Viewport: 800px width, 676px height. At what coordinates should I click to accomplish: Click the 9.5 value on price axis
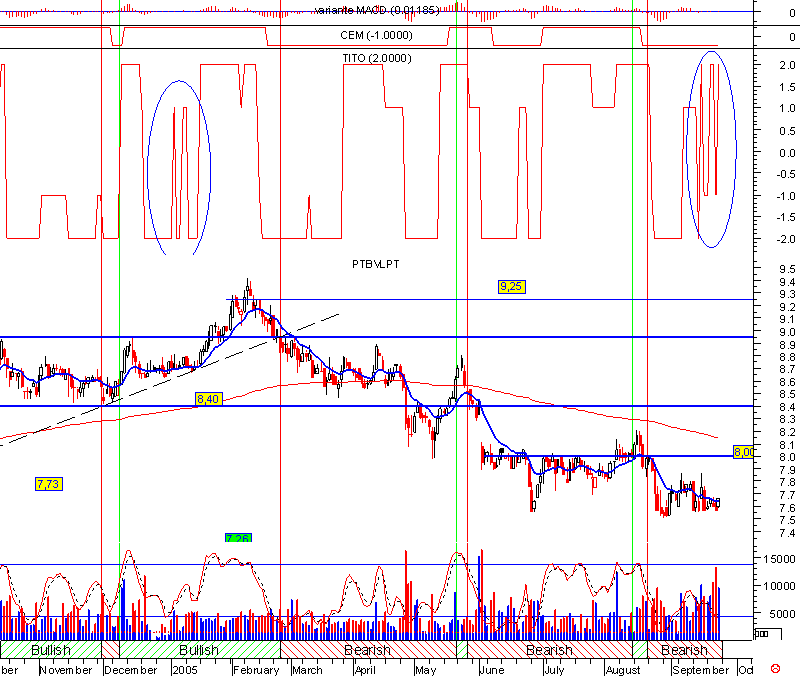pyautogui.click(x=787, y=269)
